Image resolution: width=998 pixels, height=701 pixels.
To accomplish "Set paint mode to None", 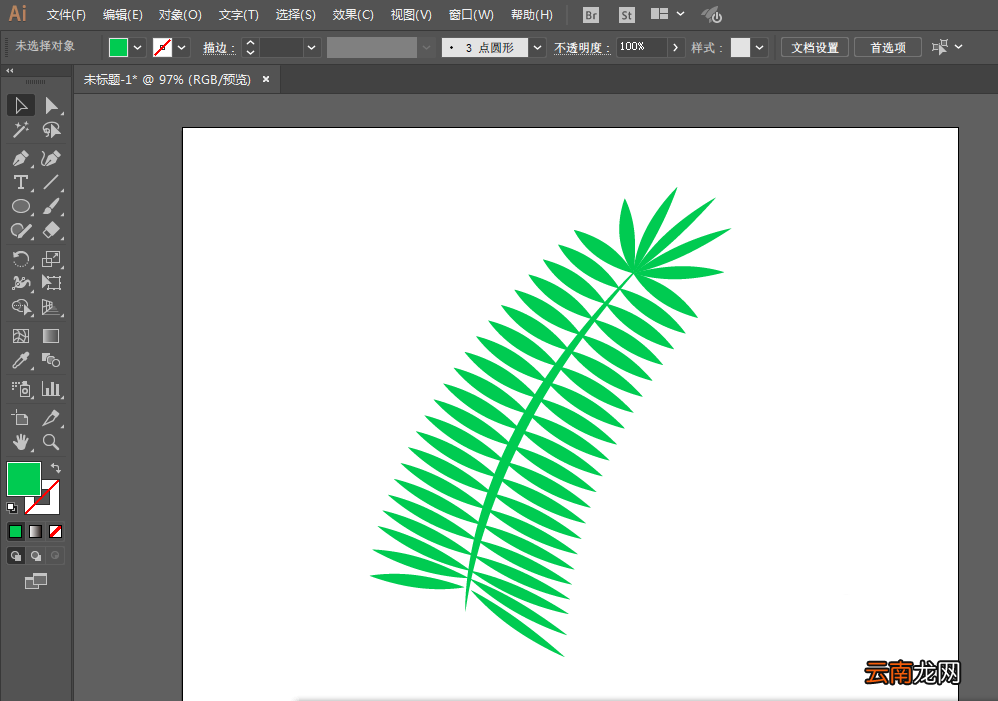I will [x=55, y=531].
